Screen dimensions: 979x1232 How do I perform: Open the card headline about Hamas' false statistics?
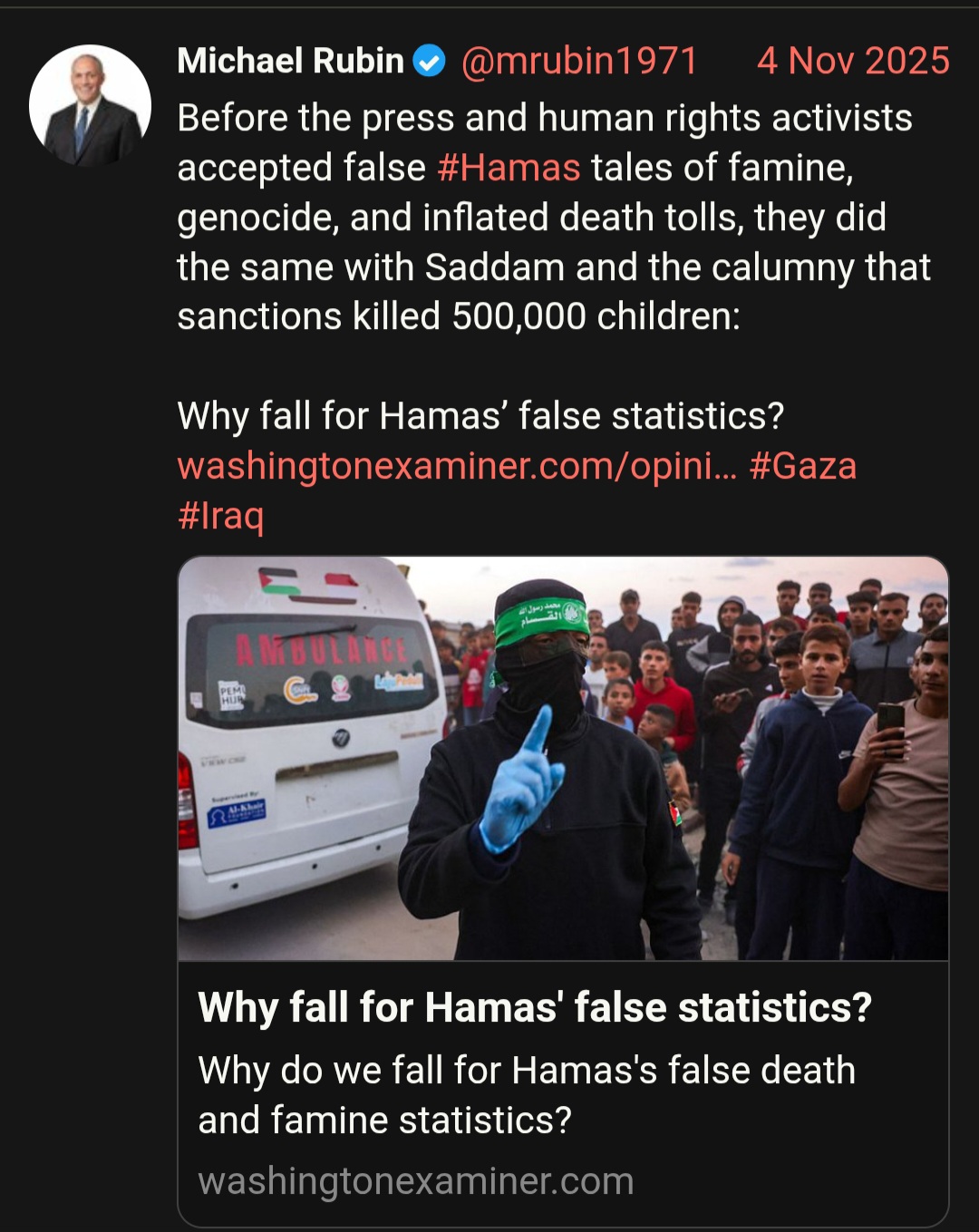pyautogui.click(x=535, y=1007)
